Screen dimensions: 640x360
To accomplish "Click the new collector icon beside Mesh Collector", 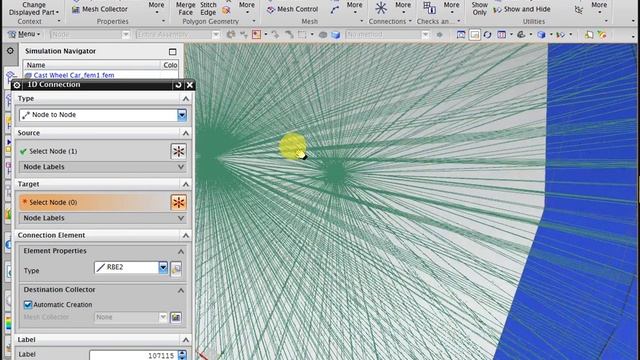I will pos(176,317).
